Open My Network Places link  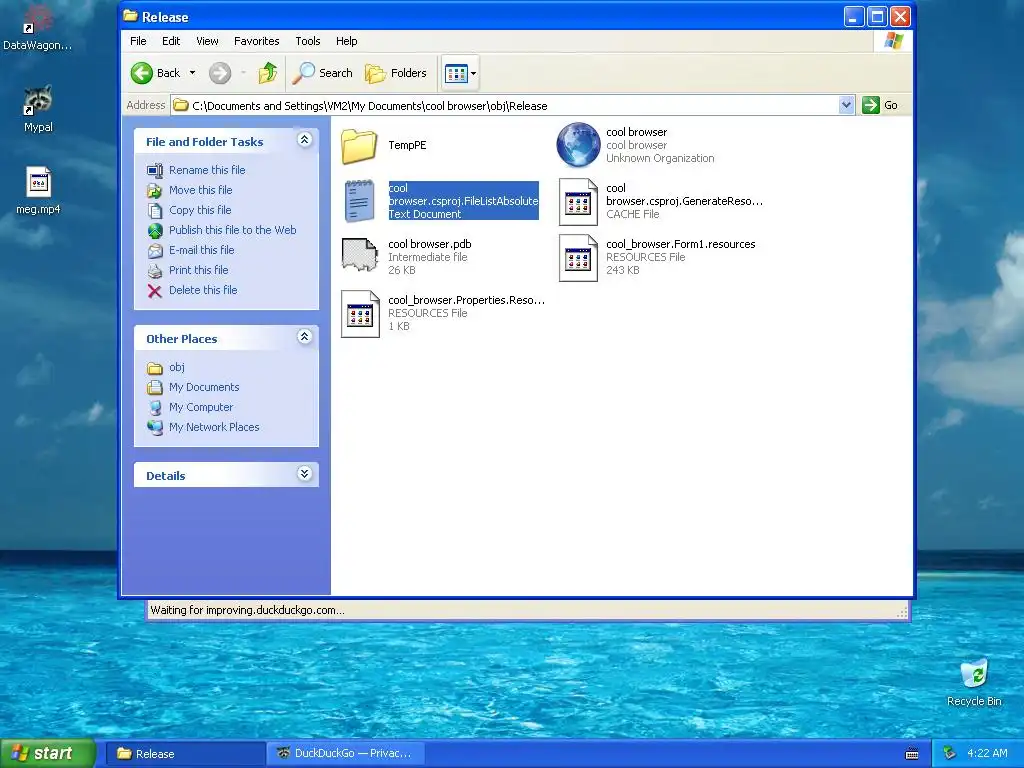tap(214, 427)
